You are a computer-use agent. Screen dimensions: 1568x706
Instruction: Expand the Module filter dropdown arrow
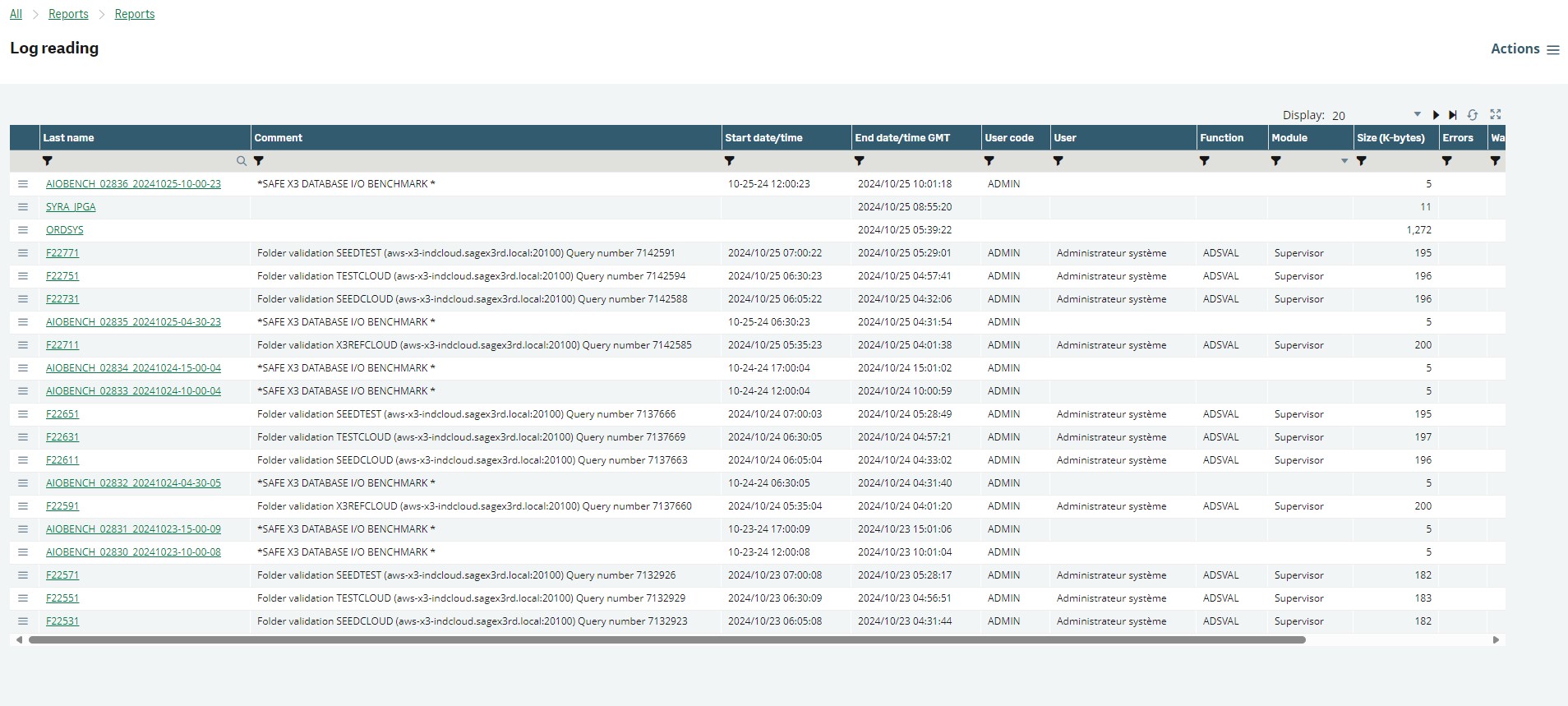(1344, 161)
